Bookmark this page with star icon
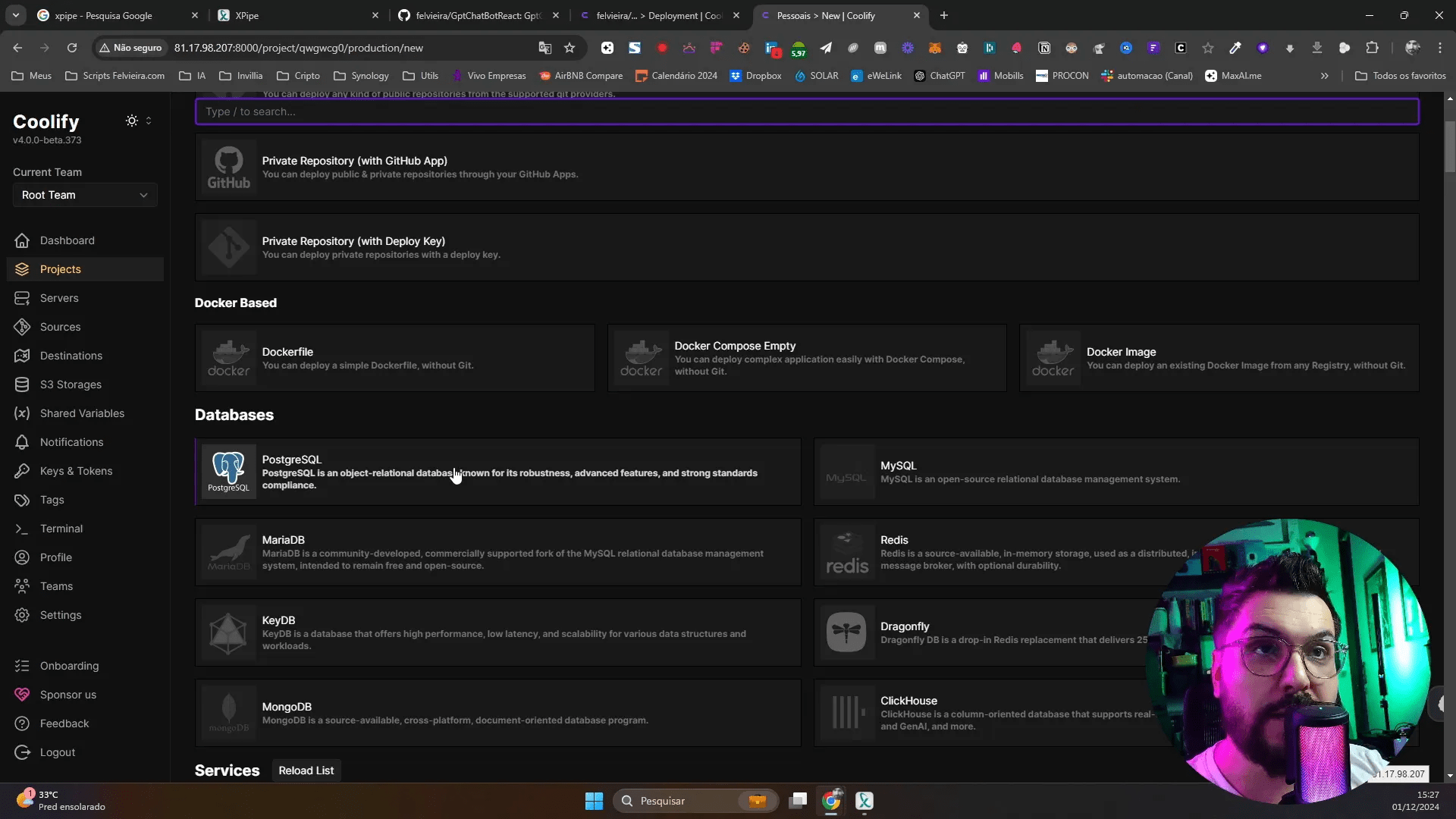 (570, 48)
